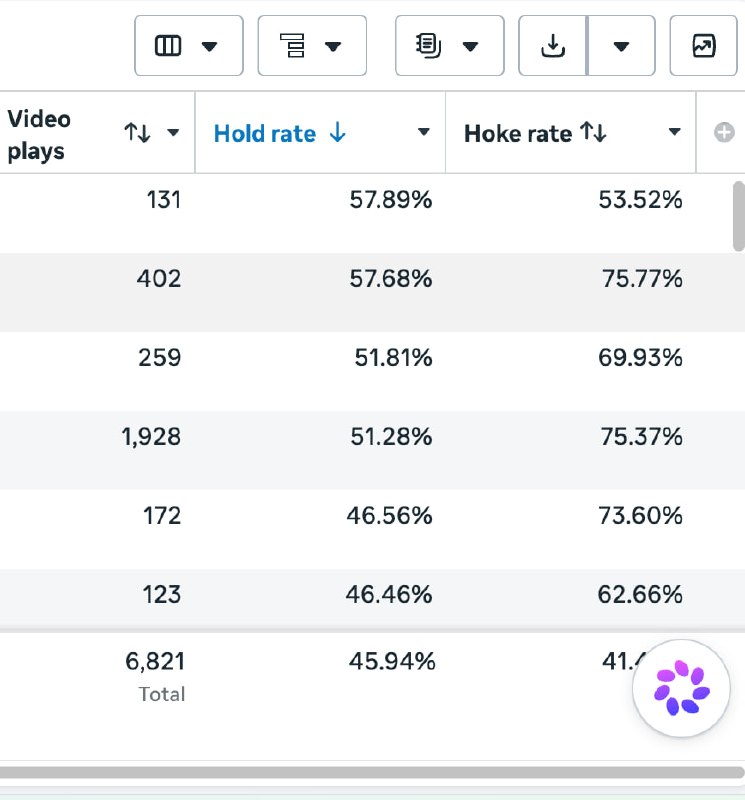Open Hoke rate column dropdown caret
This screenshot has width=745, height=800.
click(674, 132)
